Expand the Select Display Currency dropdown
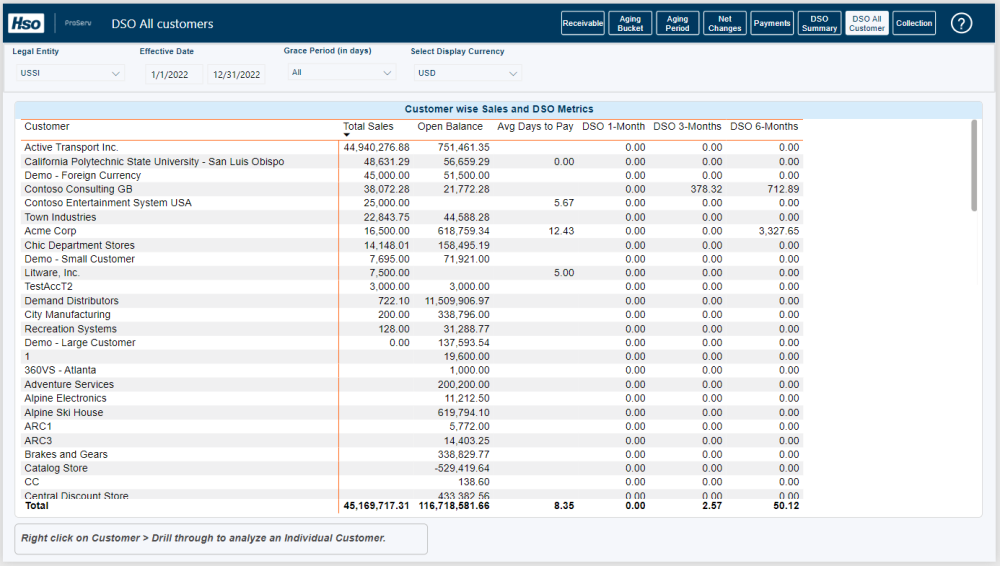The height and width of the screenshot is (566, 1000). [x=466, y=73]
